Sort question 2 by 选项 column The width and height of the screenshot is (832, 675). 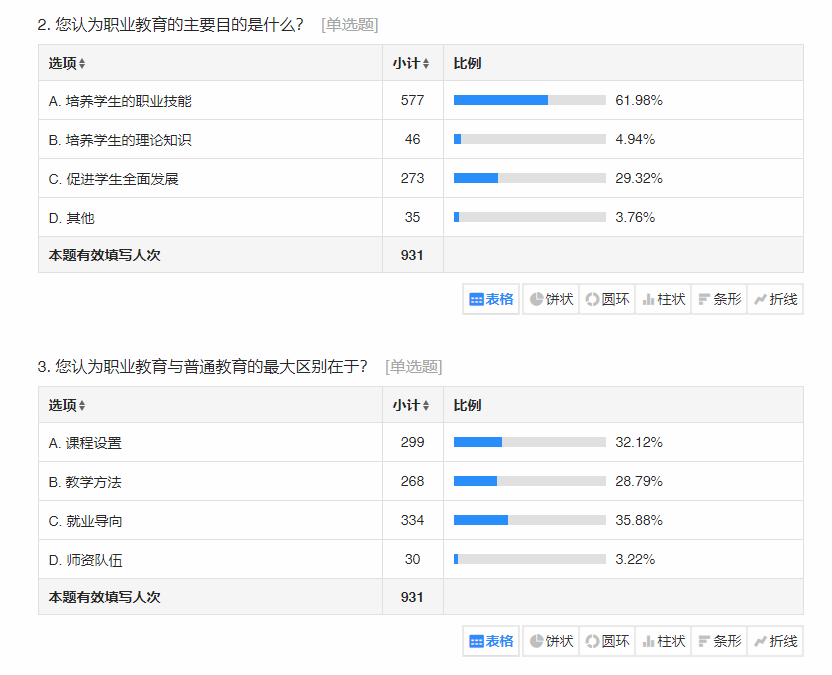[68, 64]
